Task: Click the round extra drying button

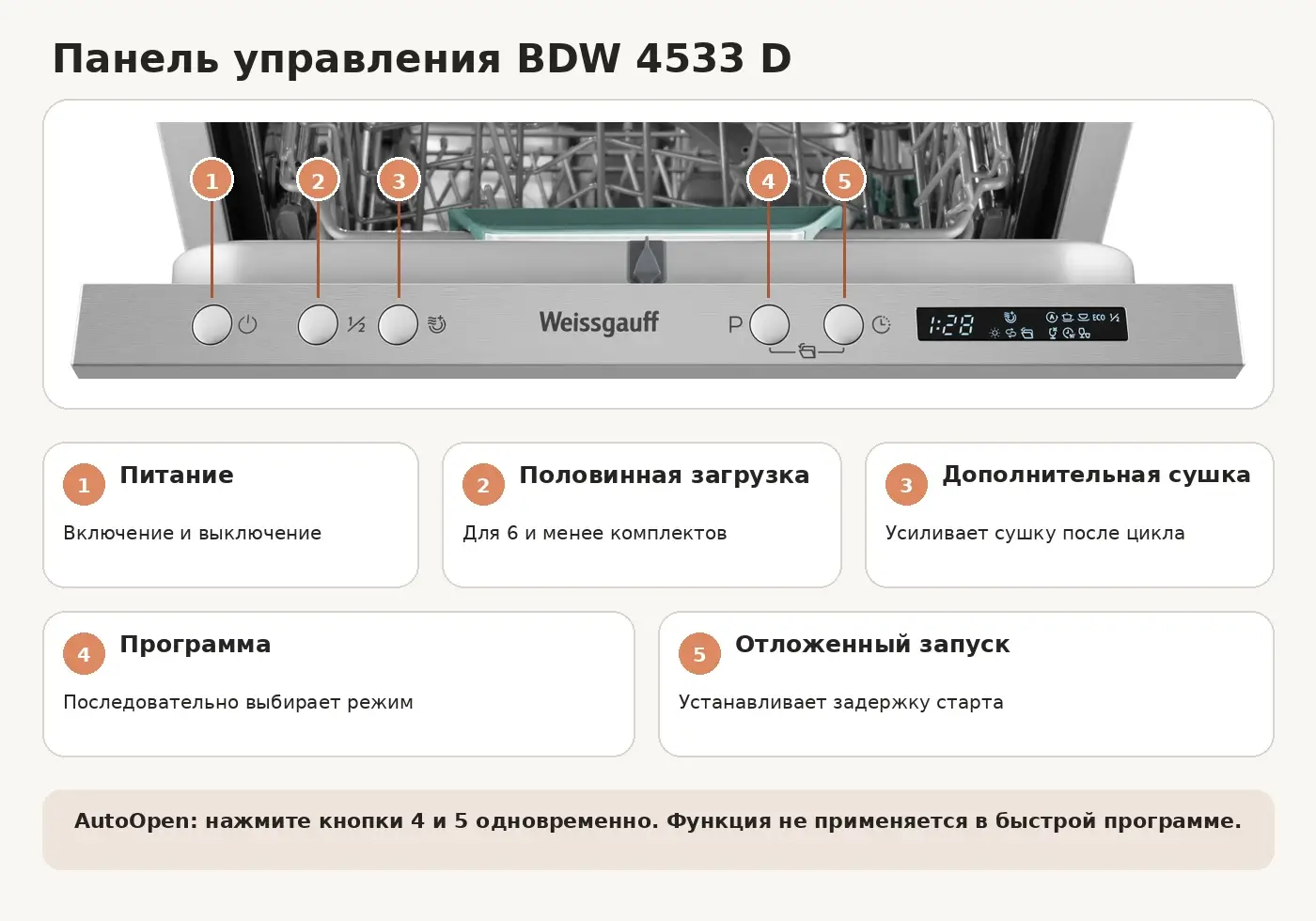Action: tap(398, 324)
